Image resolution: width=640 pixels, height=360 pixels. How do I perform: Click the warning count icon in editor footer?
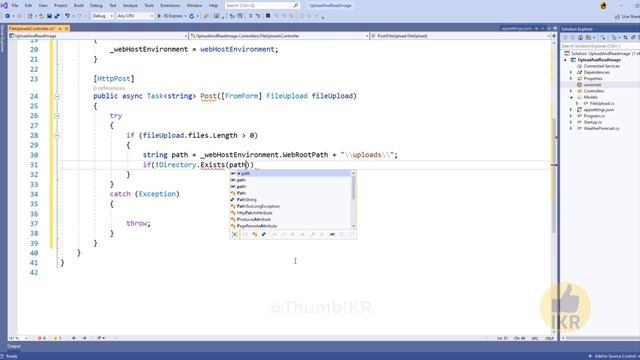pos(56,338)
